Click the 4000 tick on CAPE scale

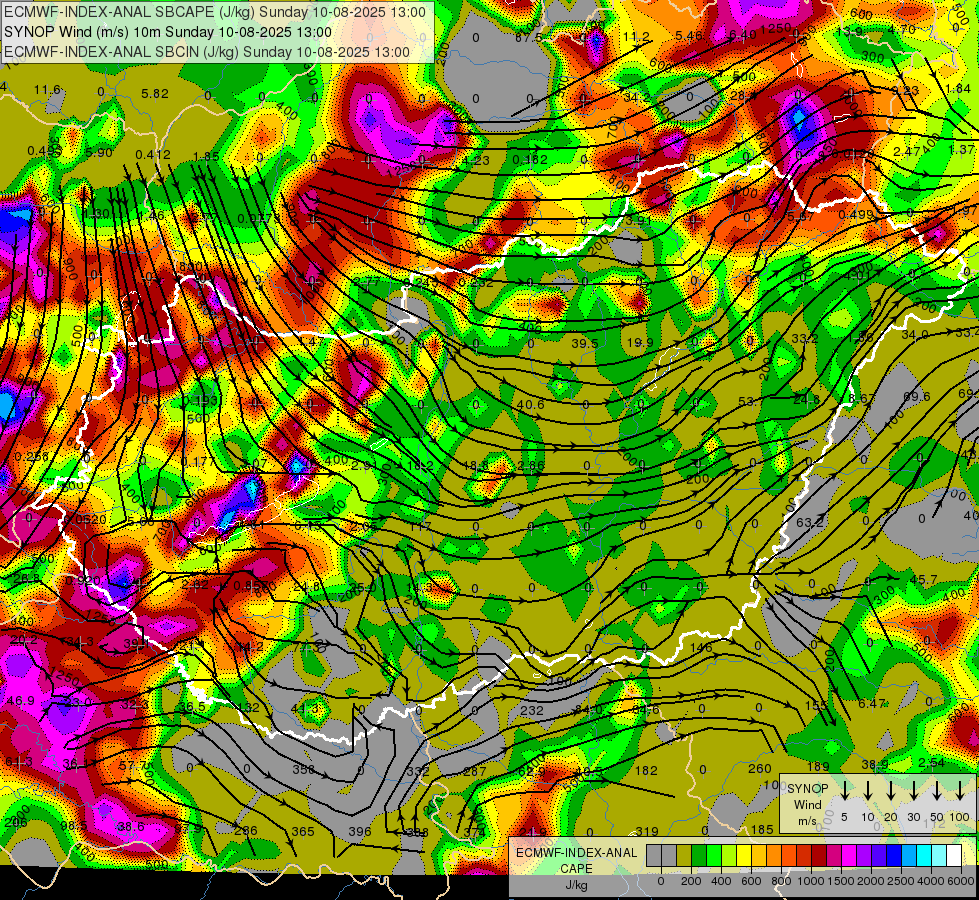click(931, 881)
